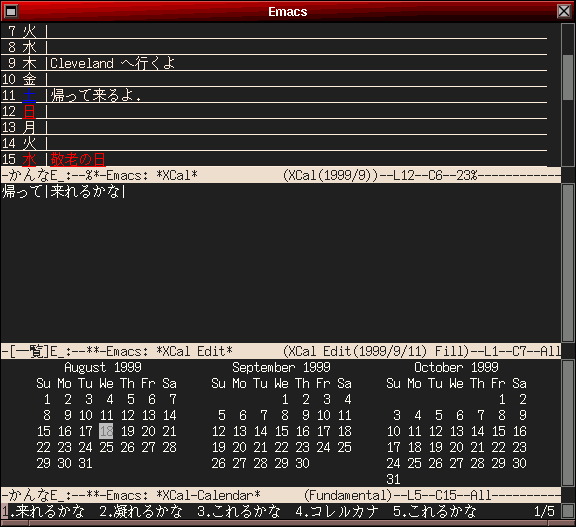Select October 1 in the calendar
Viewport: 576px width, 527px height.
502,399
